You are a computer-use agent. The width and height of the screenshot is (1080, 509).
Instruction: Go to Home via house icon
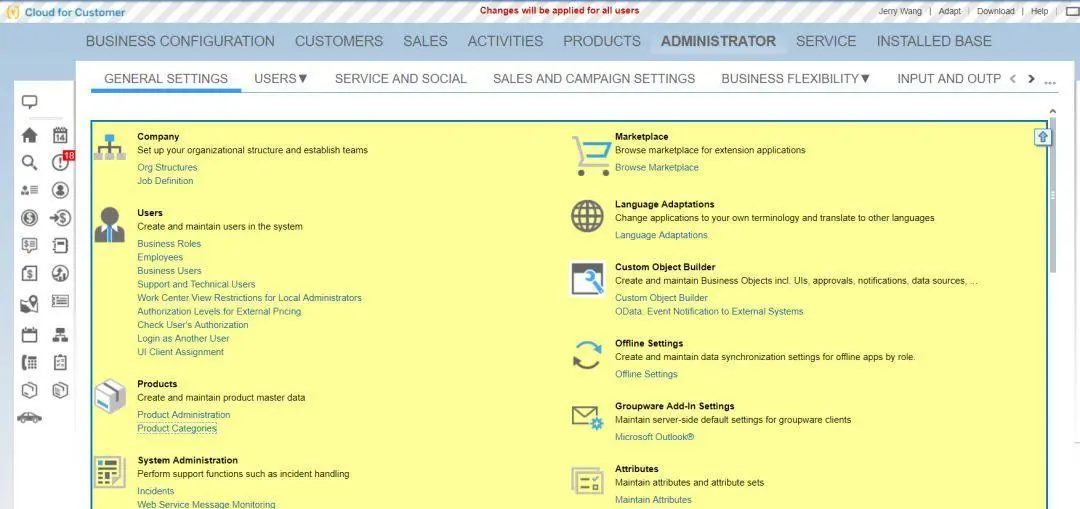click(29, 135)
